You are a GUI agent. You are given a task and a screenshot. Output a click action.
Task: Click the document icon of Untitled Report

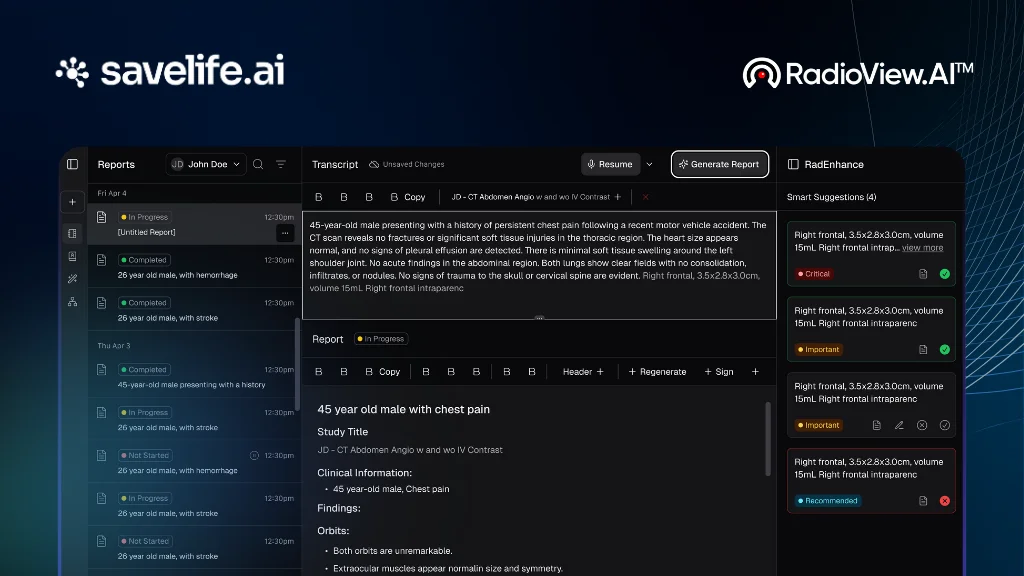tap(101, 217)
